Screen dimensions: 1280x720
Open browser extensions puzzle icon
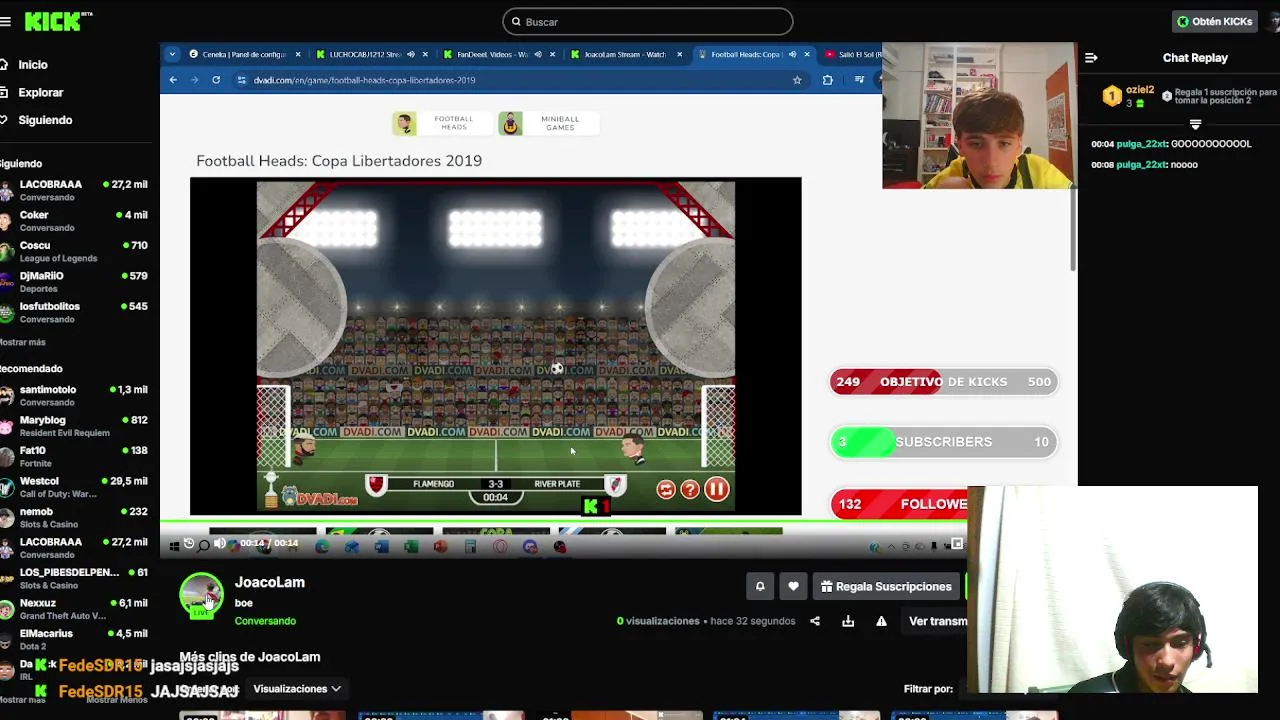(x=827, y=80)
